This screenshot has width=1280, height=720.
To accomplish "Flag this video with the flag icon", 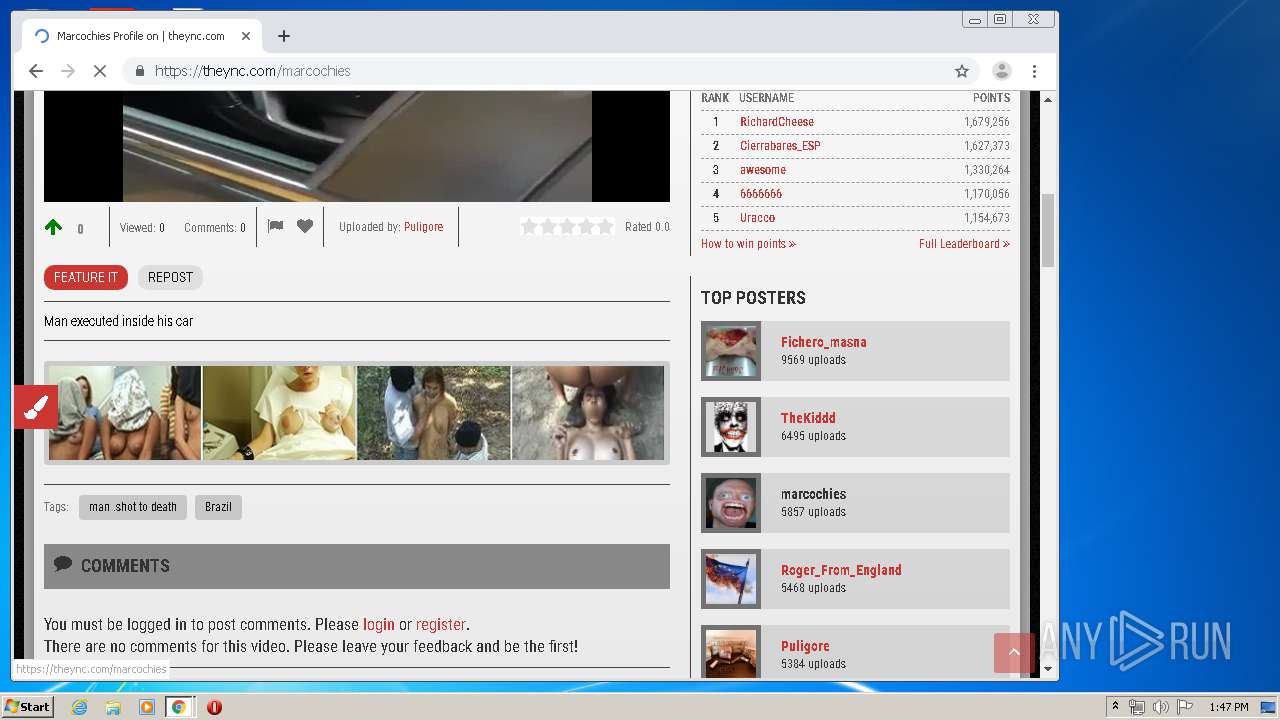I will pyautogui.click(x=275, y=226).
